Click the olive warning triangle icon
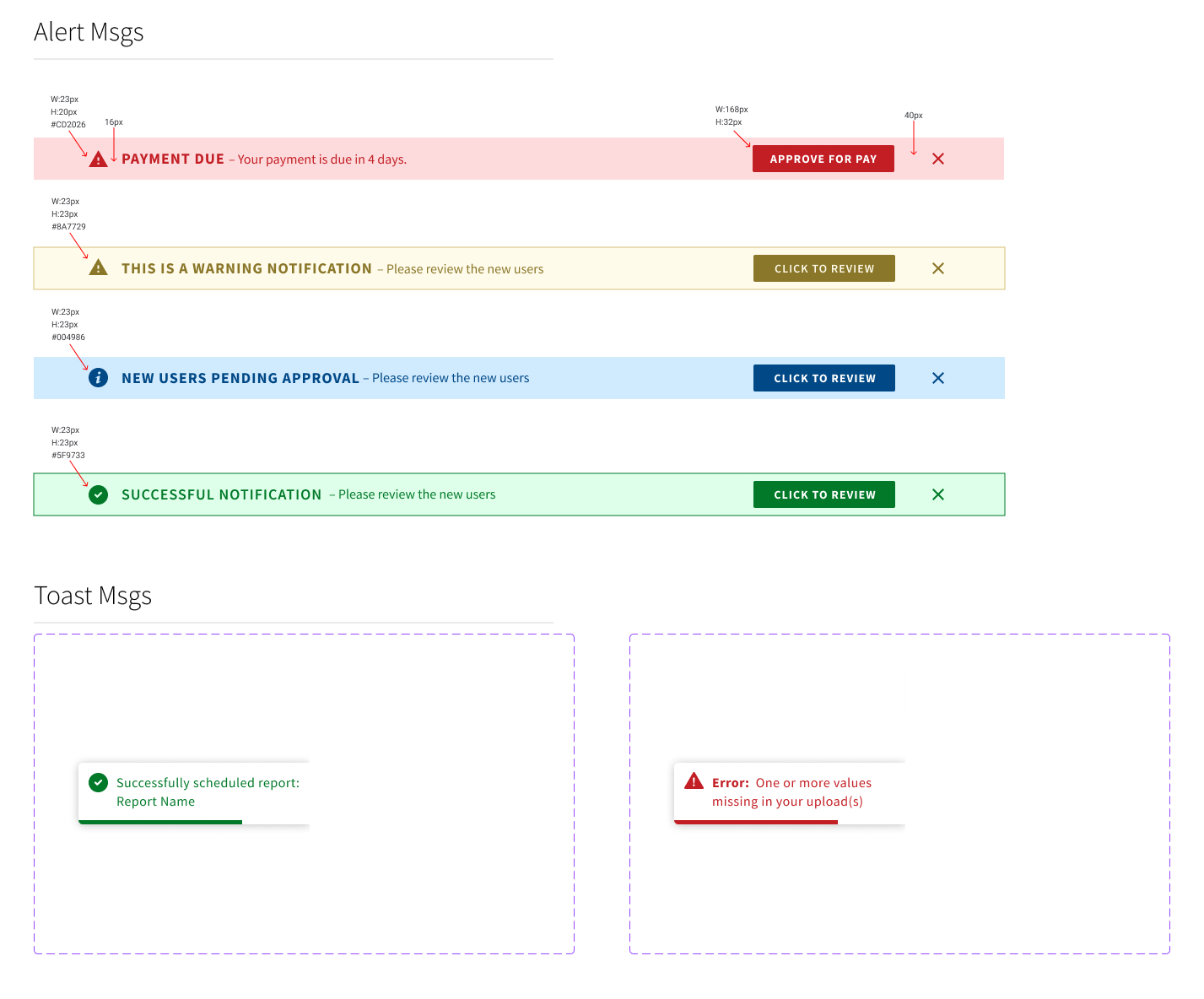Screen dimensions: 1204x999 [98, 268]
